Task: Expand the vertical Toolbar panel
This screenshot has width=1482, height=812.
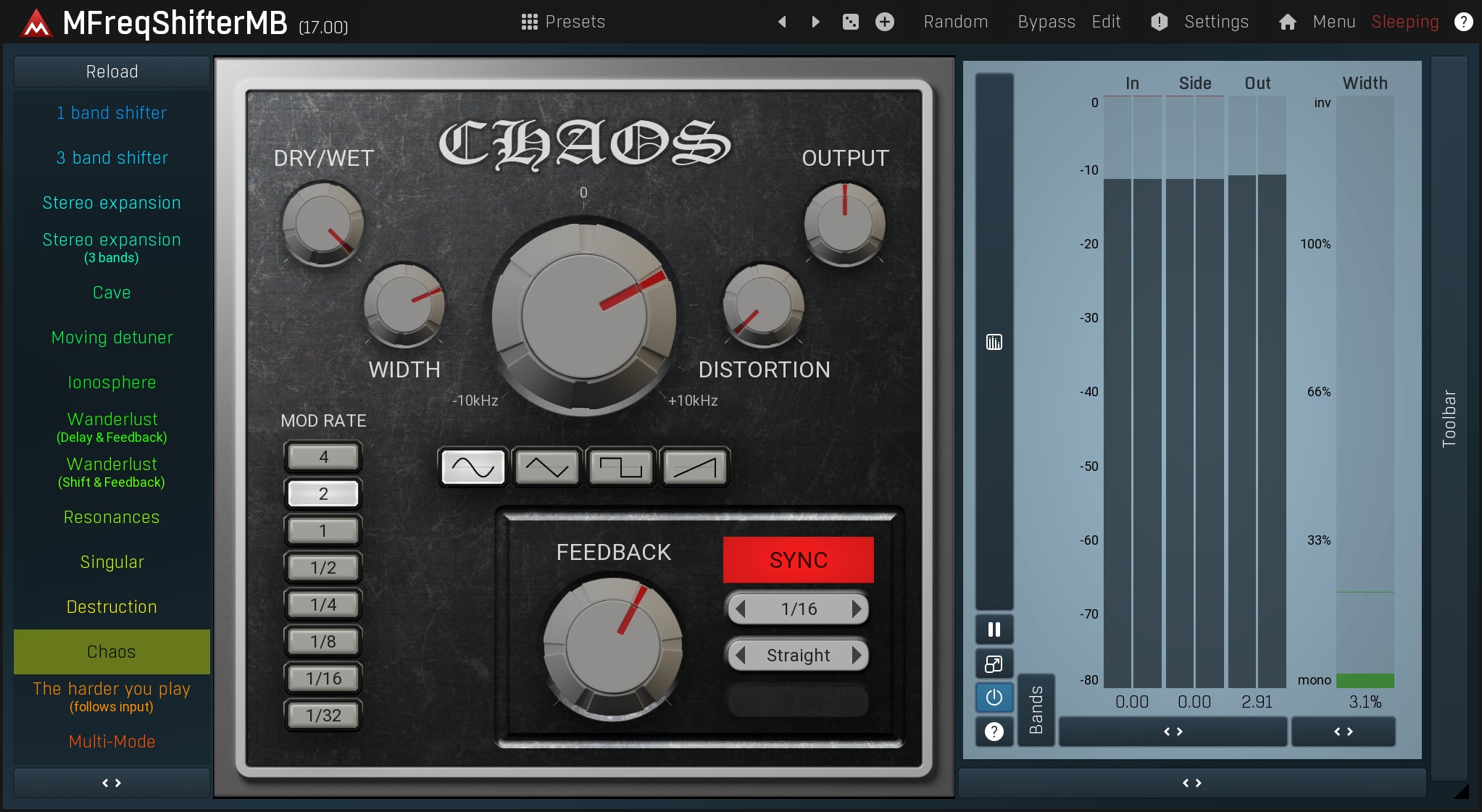Action: pos(1449,419)
